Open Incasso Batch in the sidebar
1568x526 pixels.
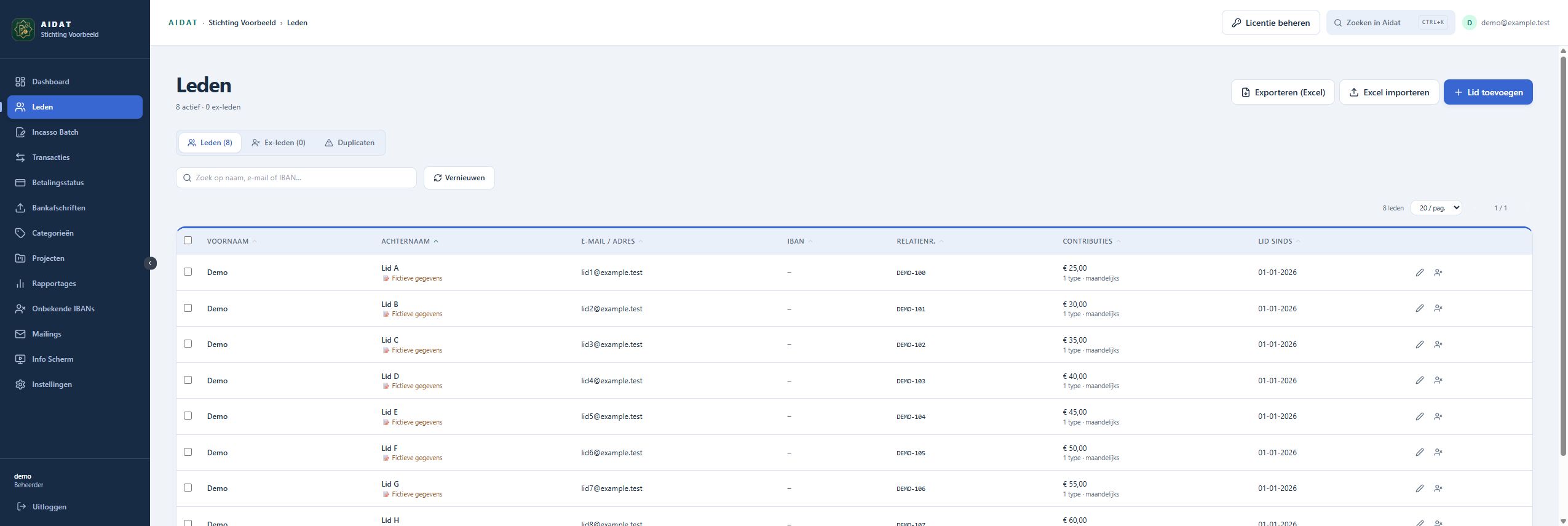click(x=75, y=132)
